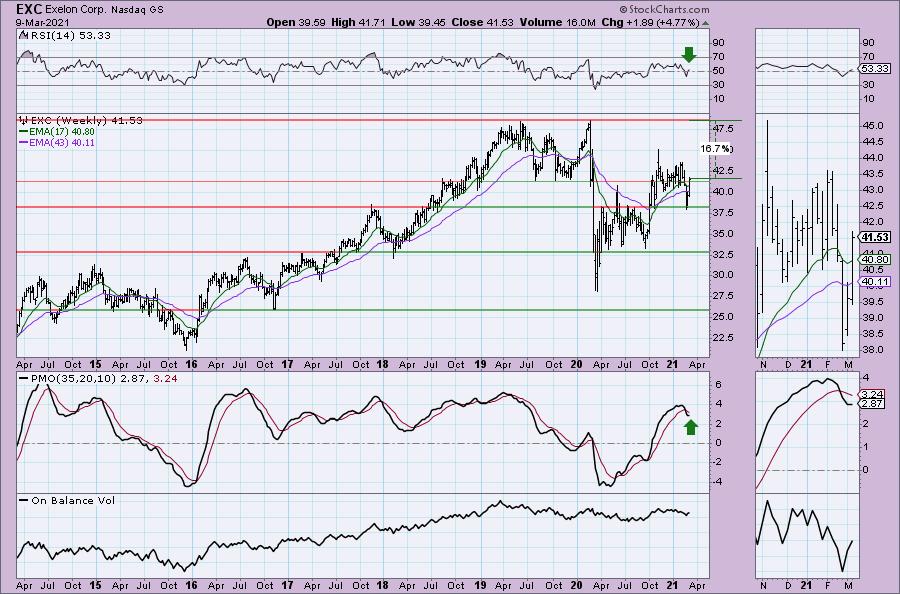The image size is (900, 594).
Task: Click the up triangle beside Chg percentage
Action: pyautogui.click(x=705, y=23)
